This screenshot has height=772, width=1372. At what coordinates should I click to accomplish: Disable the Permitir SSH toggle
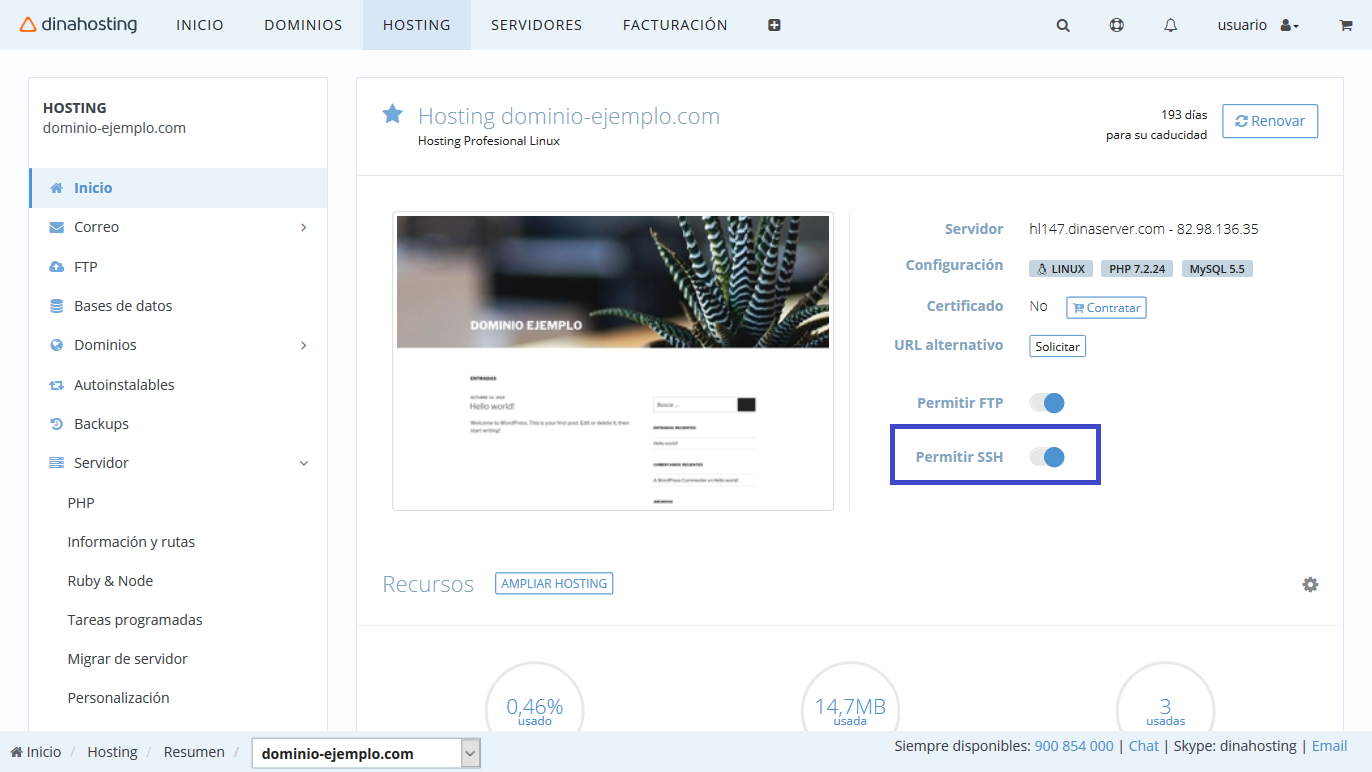[x=1046, y=456]
